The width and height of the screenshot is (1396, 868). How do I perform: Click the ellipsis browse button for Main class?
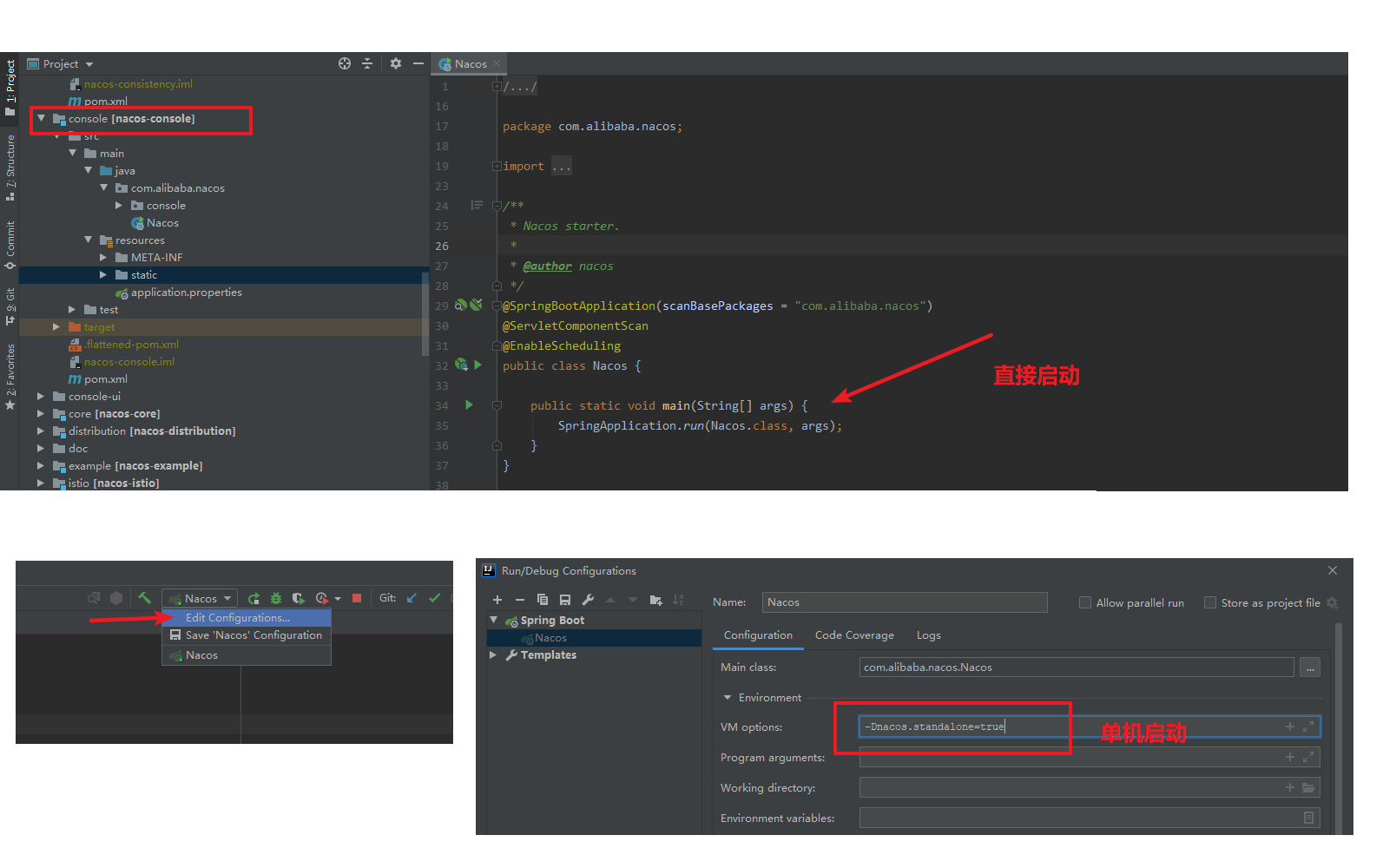1310,667
